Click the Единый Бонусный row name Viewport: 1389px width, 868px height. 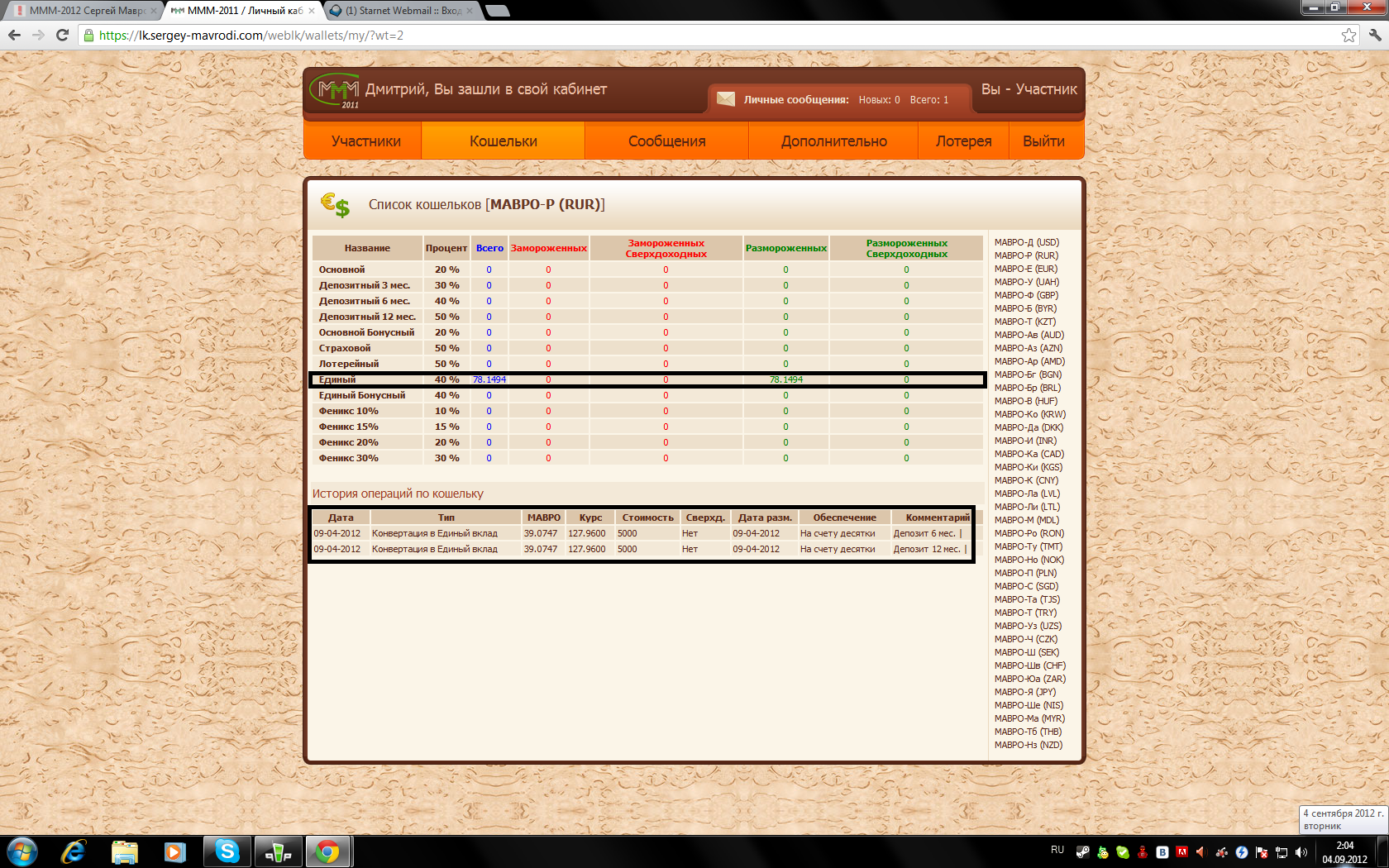[362, 395]
